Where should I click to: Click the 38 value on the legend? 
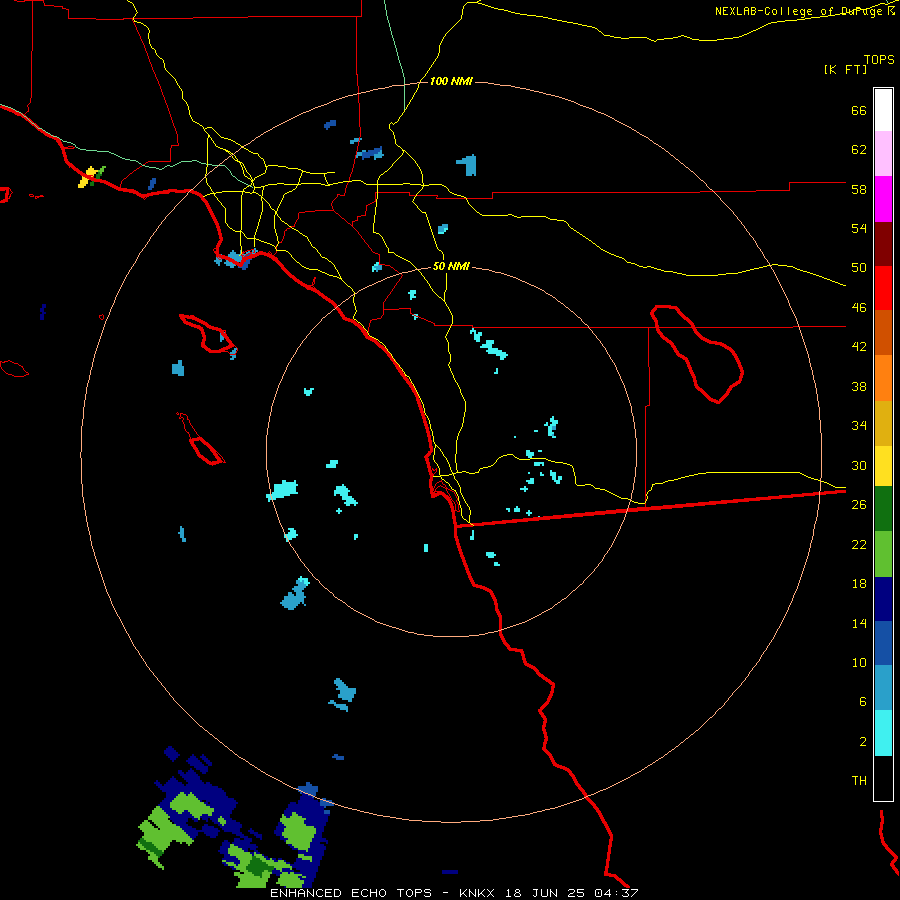pyautogui.click(x=859, y=386)
